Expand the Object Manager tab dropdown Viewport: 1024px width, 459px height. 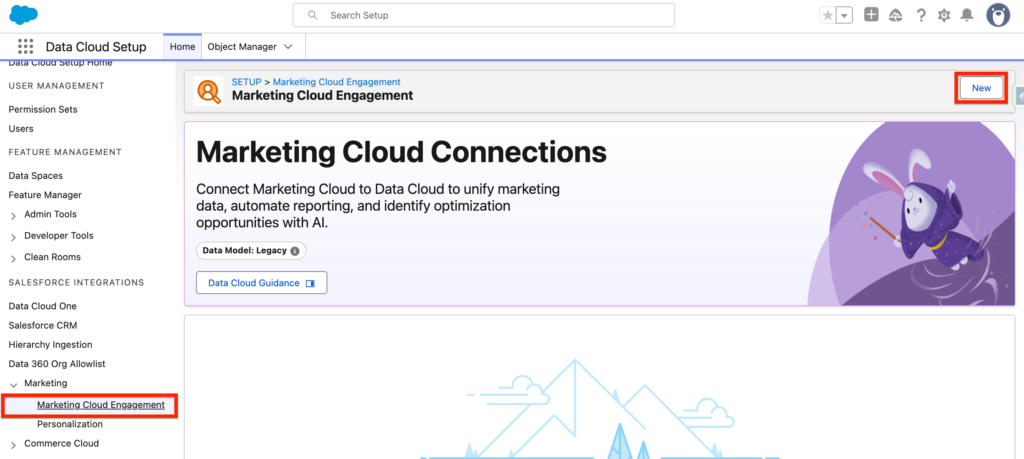(289, 47)
